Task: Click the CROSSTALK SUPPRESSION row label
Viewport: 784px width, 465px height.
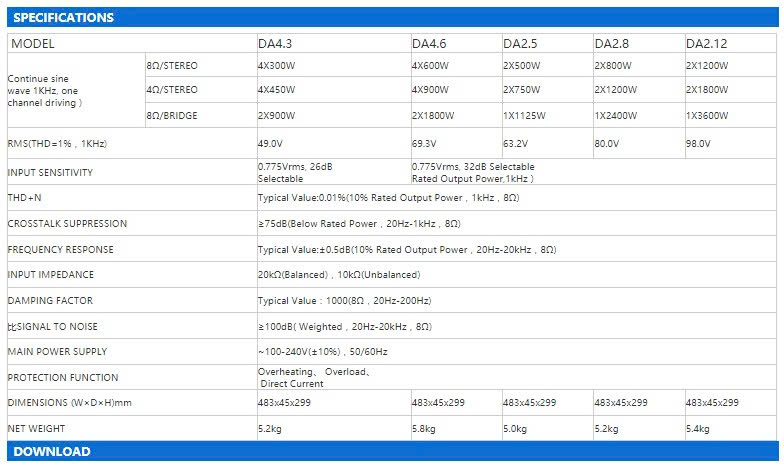Action: pyautogui.click(x=67, y=224)
